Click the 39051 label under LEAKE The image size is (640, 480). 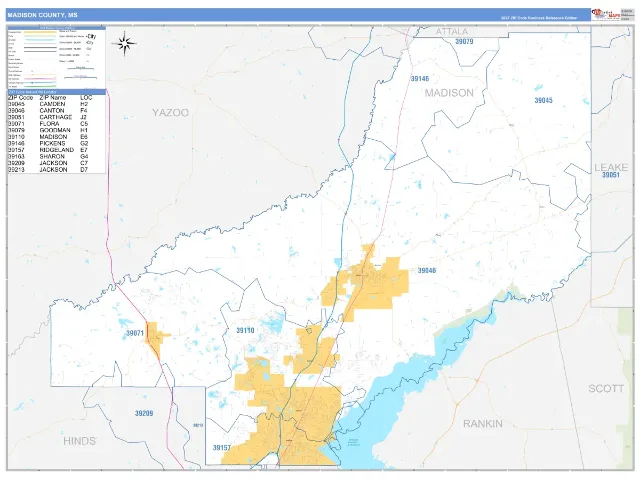(x=611, y=175)
